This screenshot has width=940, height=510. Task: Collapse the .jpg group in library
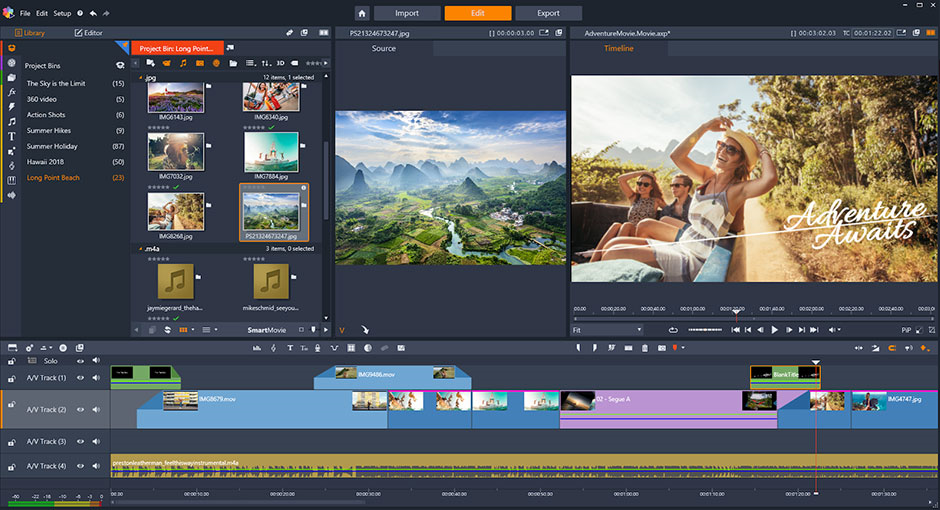coord(140,77)
